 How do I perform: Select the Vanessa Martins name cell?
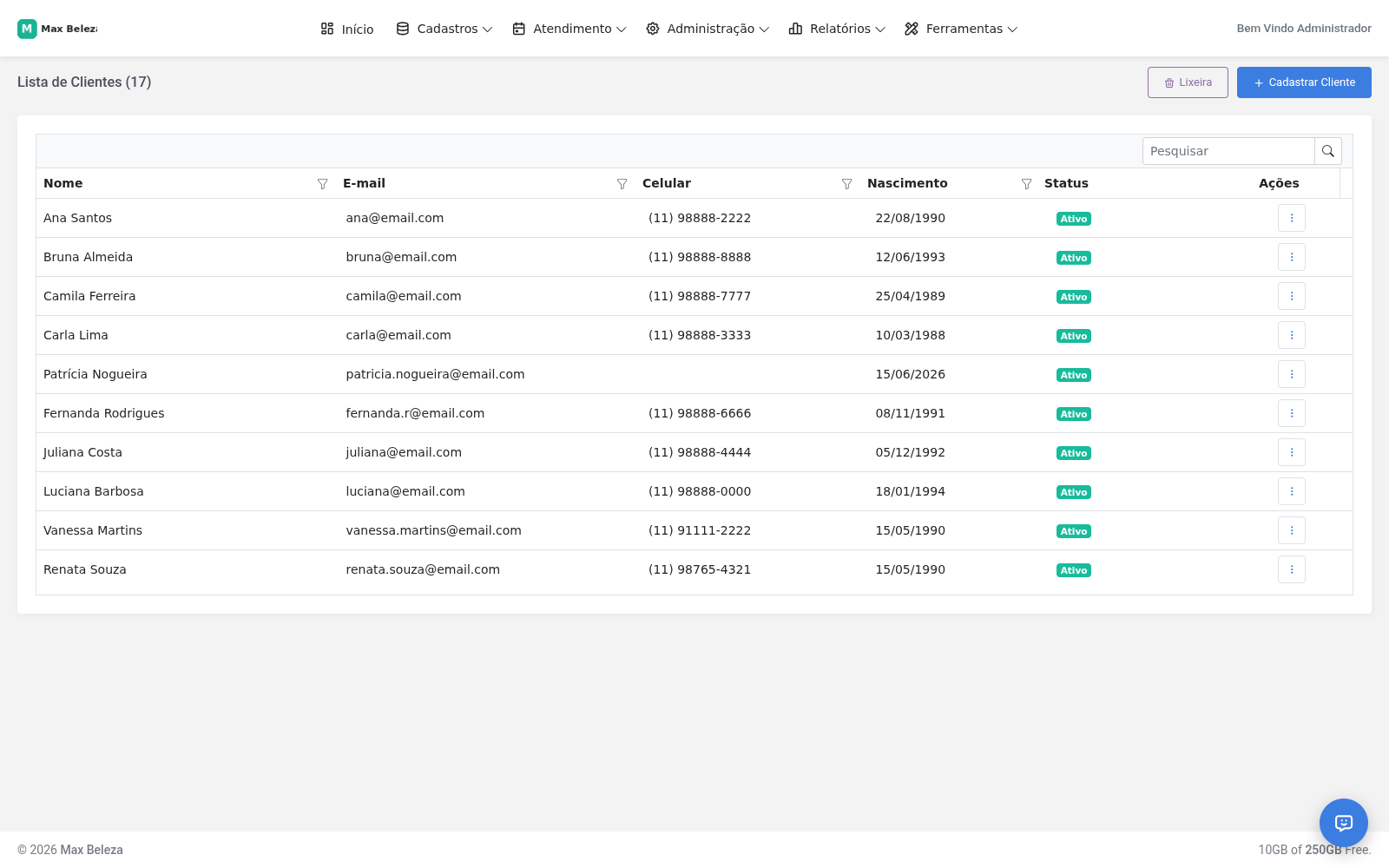coord(93,530)
